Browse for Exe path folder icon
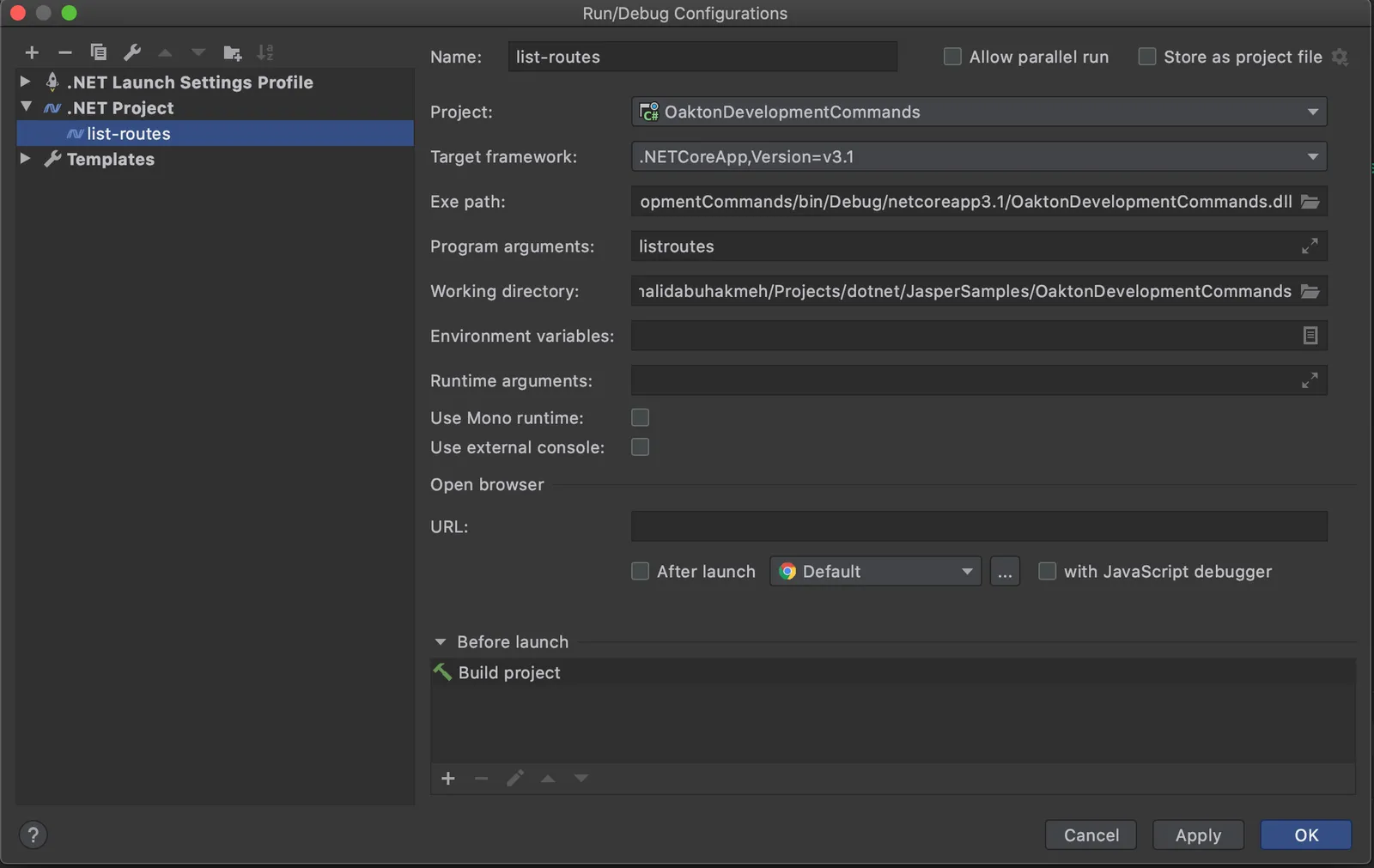This screenshot has height=868, width=1374. (x=1310, y=202)
